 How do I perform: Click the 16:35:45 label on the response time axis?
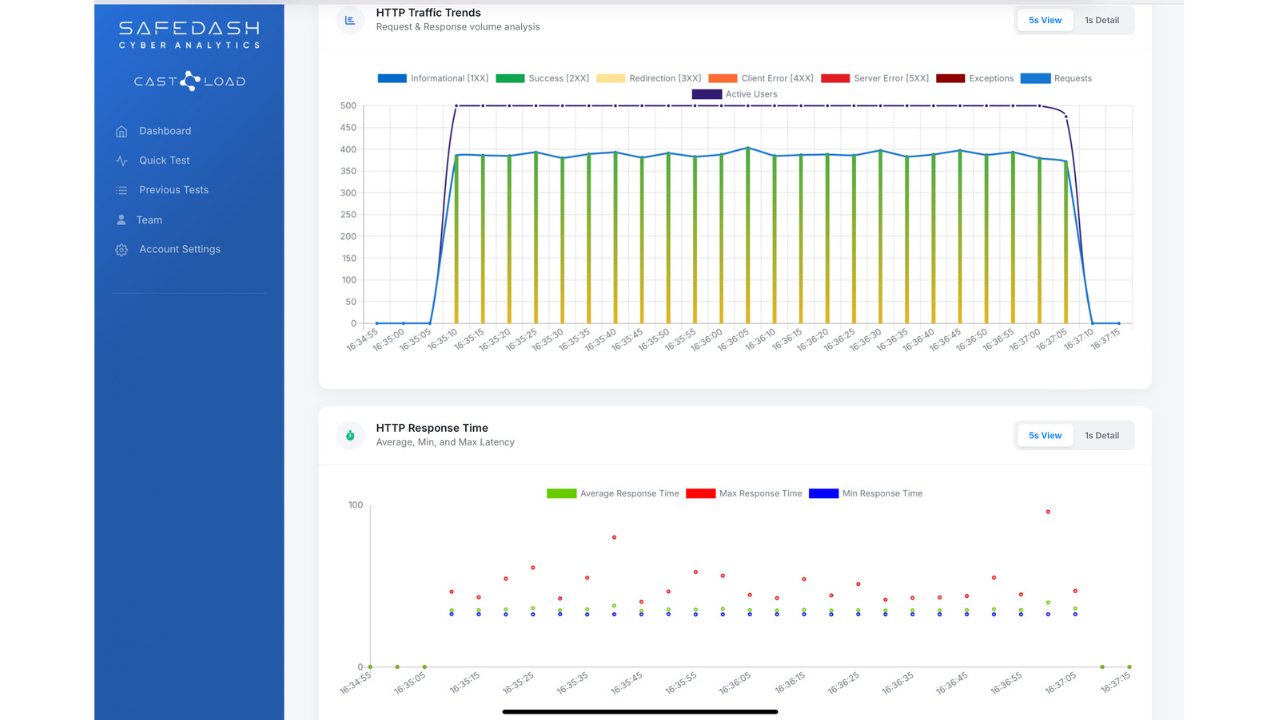point(627,684)
